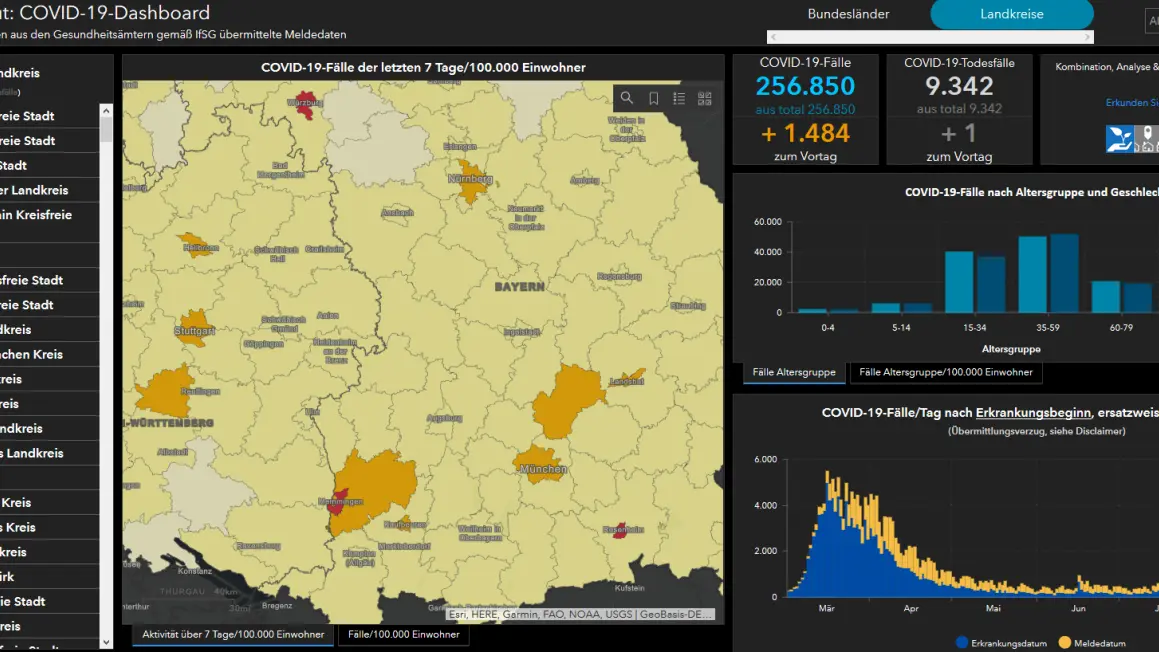Show the map legend list icon
This screenshot has width=1159, height=652.
tap(679, 98)
